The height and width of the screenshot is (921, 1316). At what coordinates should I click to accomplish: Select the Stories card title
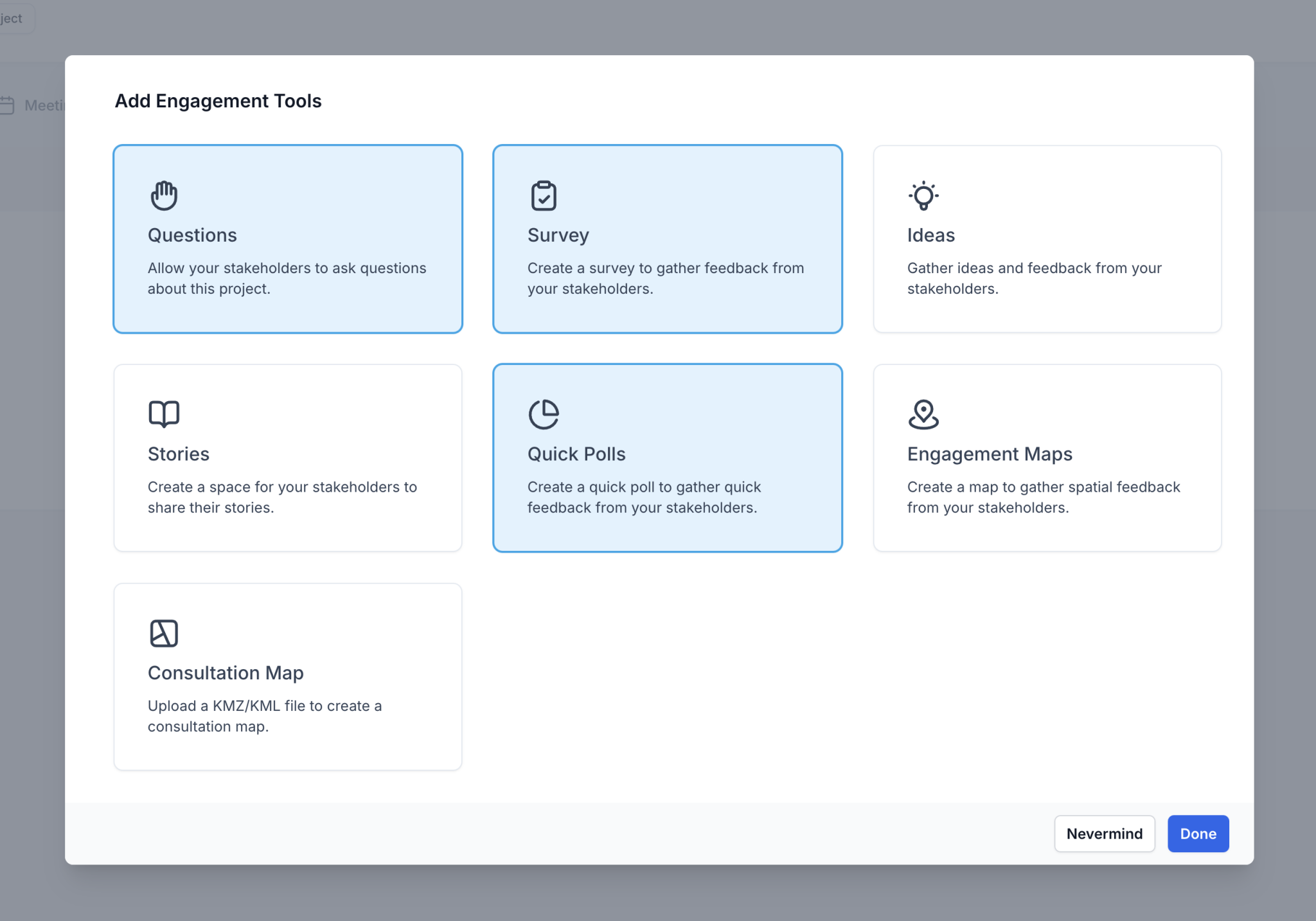(179, 454)
